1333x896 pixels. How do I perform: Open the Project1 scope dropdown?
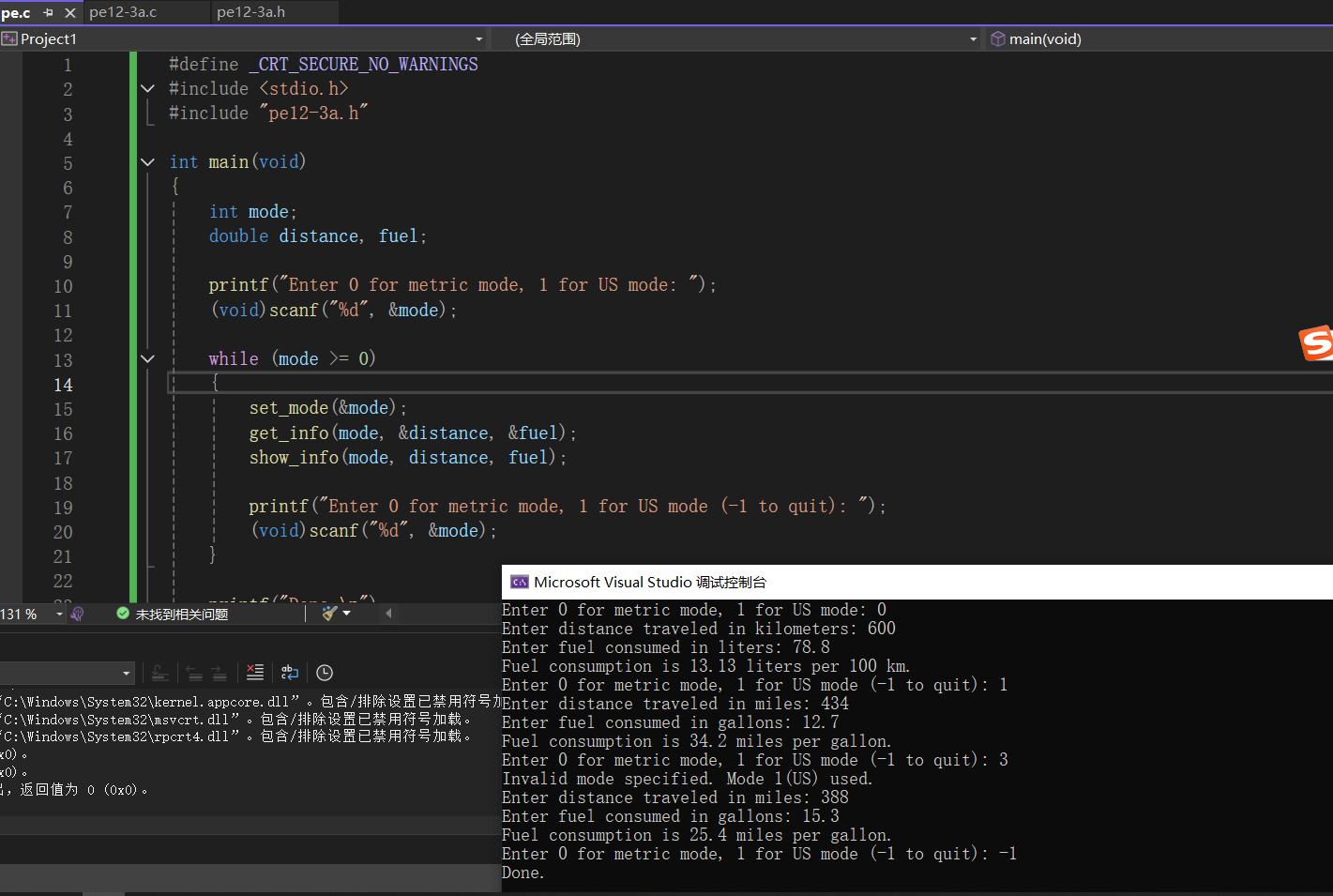pyautogui.click(x=478, y=39)
